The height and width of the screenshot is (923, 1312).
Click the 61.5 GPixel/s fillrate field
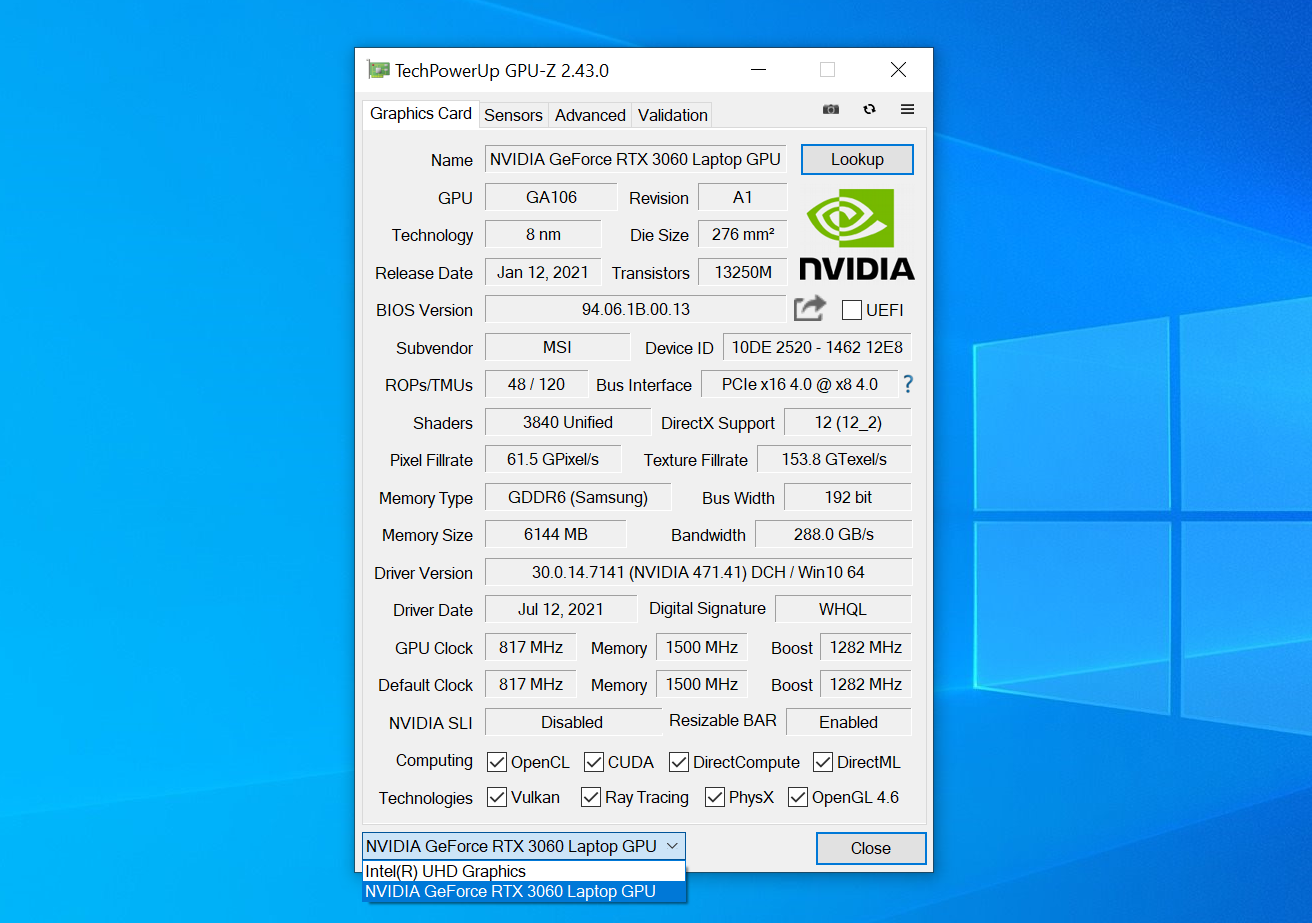553,459
